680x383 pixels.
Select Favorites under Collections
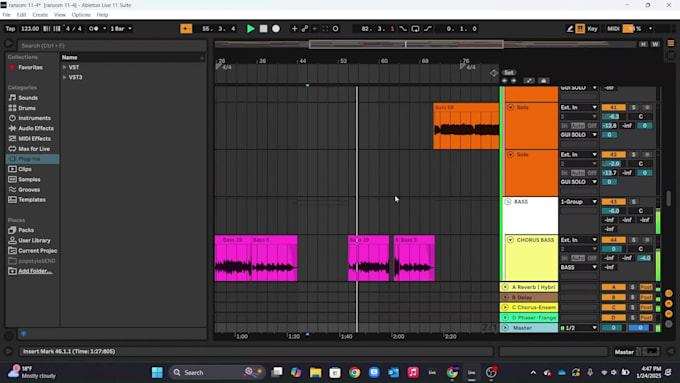point(30,67)
